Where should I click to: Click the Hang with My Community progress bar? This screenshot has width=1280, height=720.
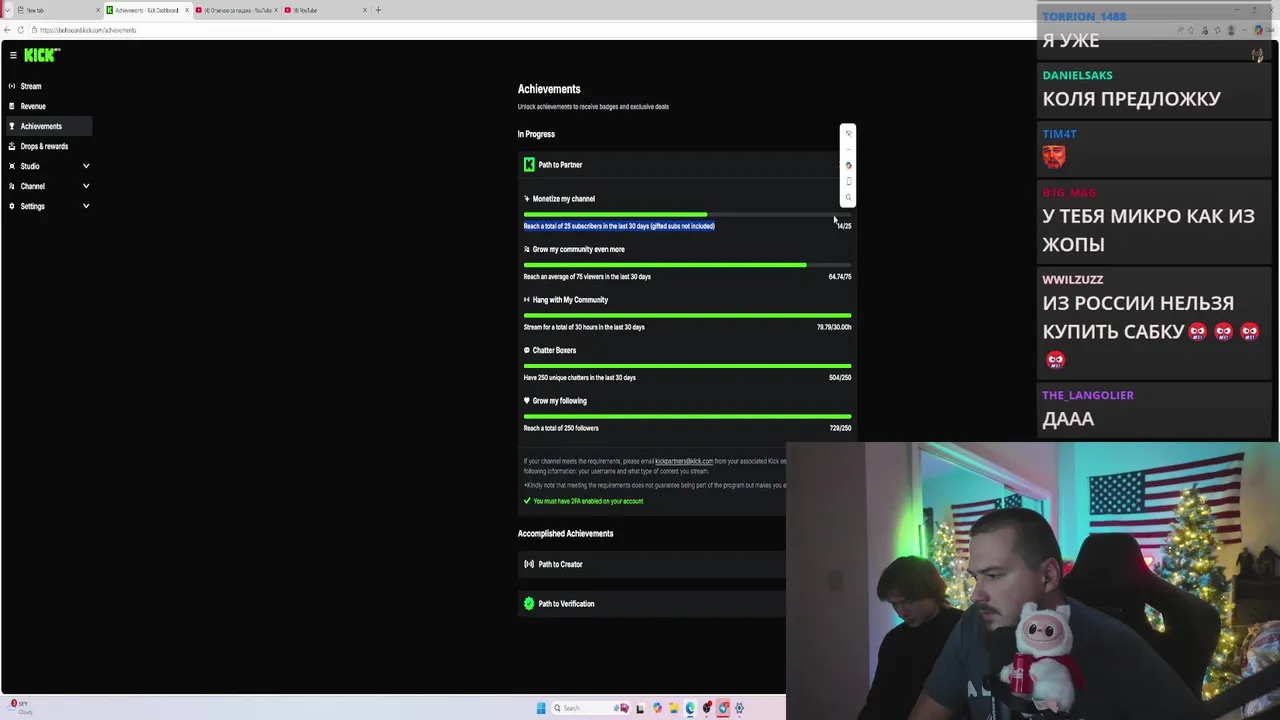(687, 315)
